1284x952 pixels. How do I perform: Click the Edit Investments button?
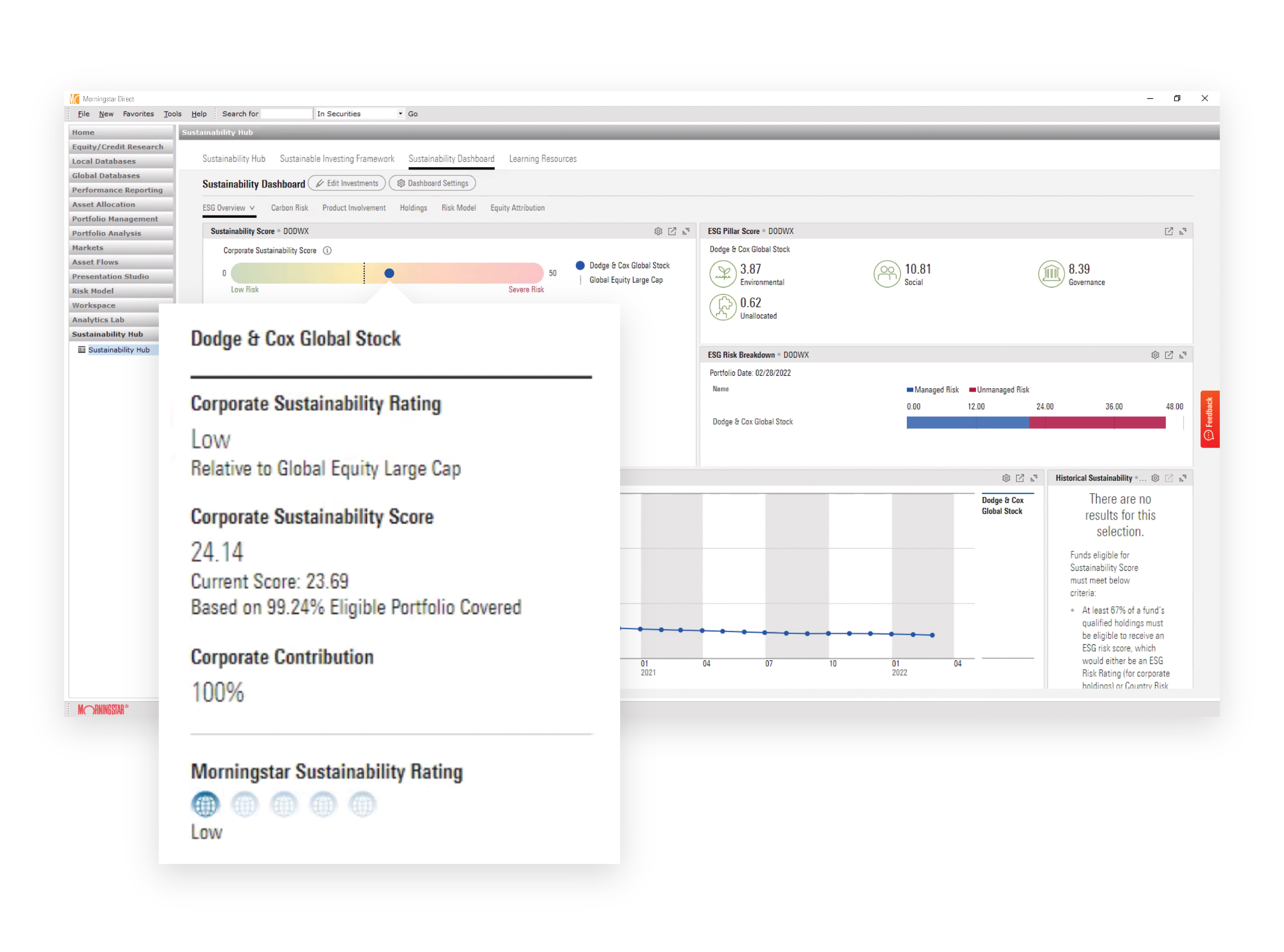347,183
